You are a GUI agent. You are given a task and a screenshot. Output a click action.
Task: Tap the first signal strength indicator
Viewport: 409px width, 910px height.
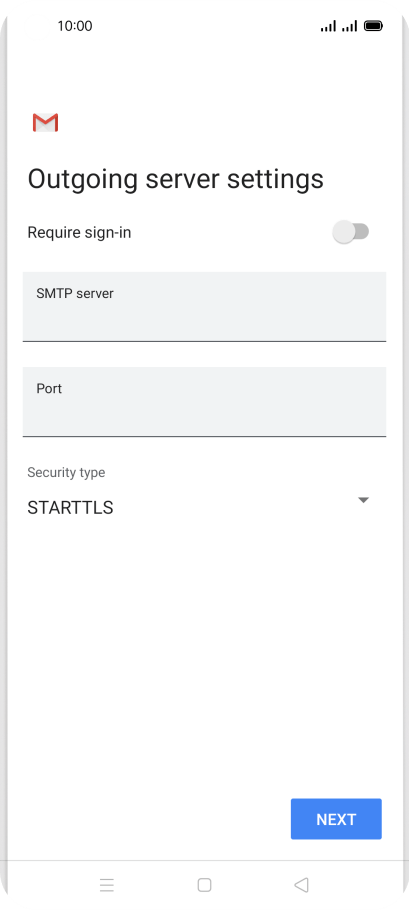pyautogui.click(x=328, y=26)
